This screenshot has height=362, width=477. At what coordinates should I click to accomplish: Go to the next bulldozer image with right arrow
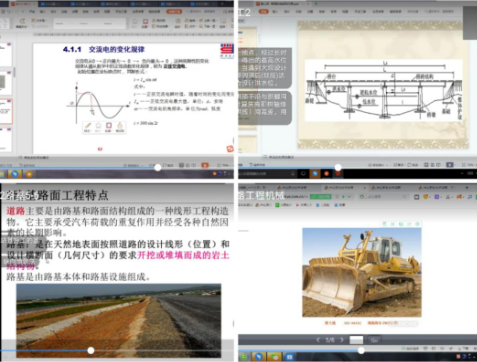(342, 340)
